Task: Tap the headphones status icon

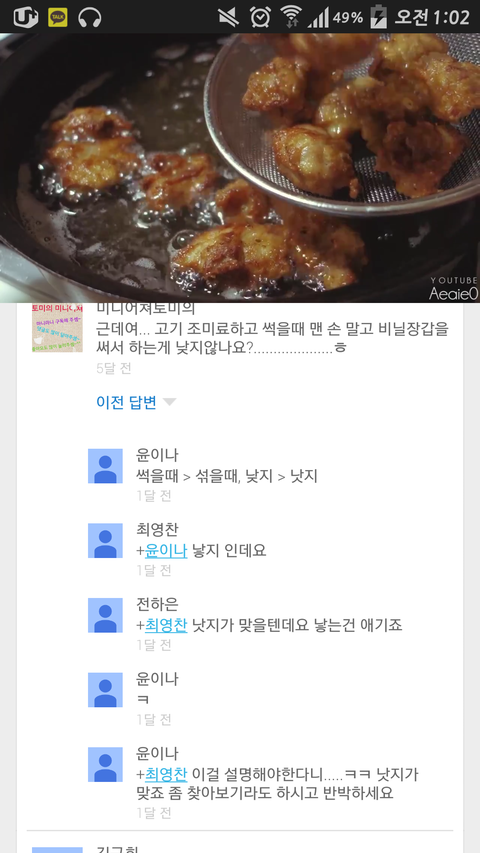Action: (90, 17)
